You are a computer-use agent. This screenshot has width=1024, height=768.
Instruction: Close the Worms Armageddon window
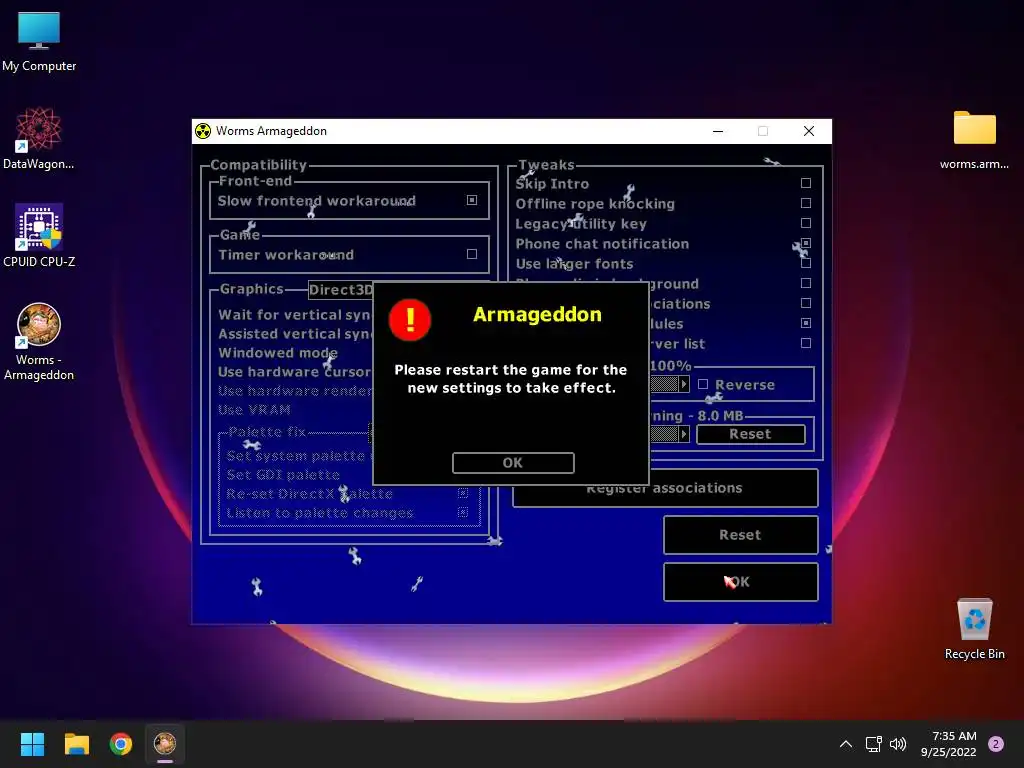tap(808, 131)
